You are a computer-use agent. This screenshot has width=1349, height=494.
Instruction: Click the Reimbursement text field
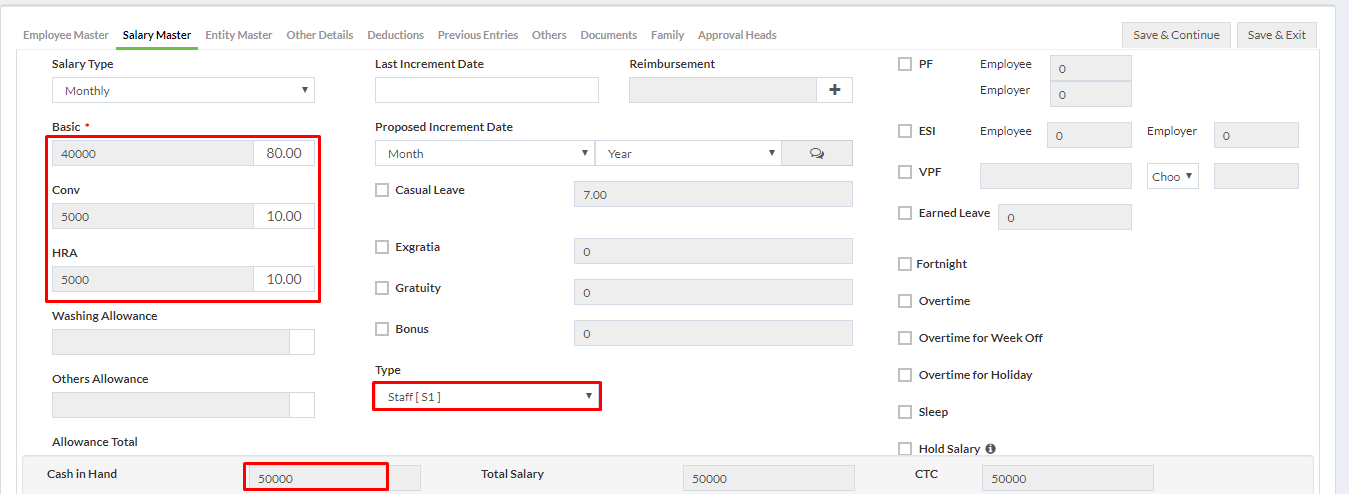tap(723, 90)
